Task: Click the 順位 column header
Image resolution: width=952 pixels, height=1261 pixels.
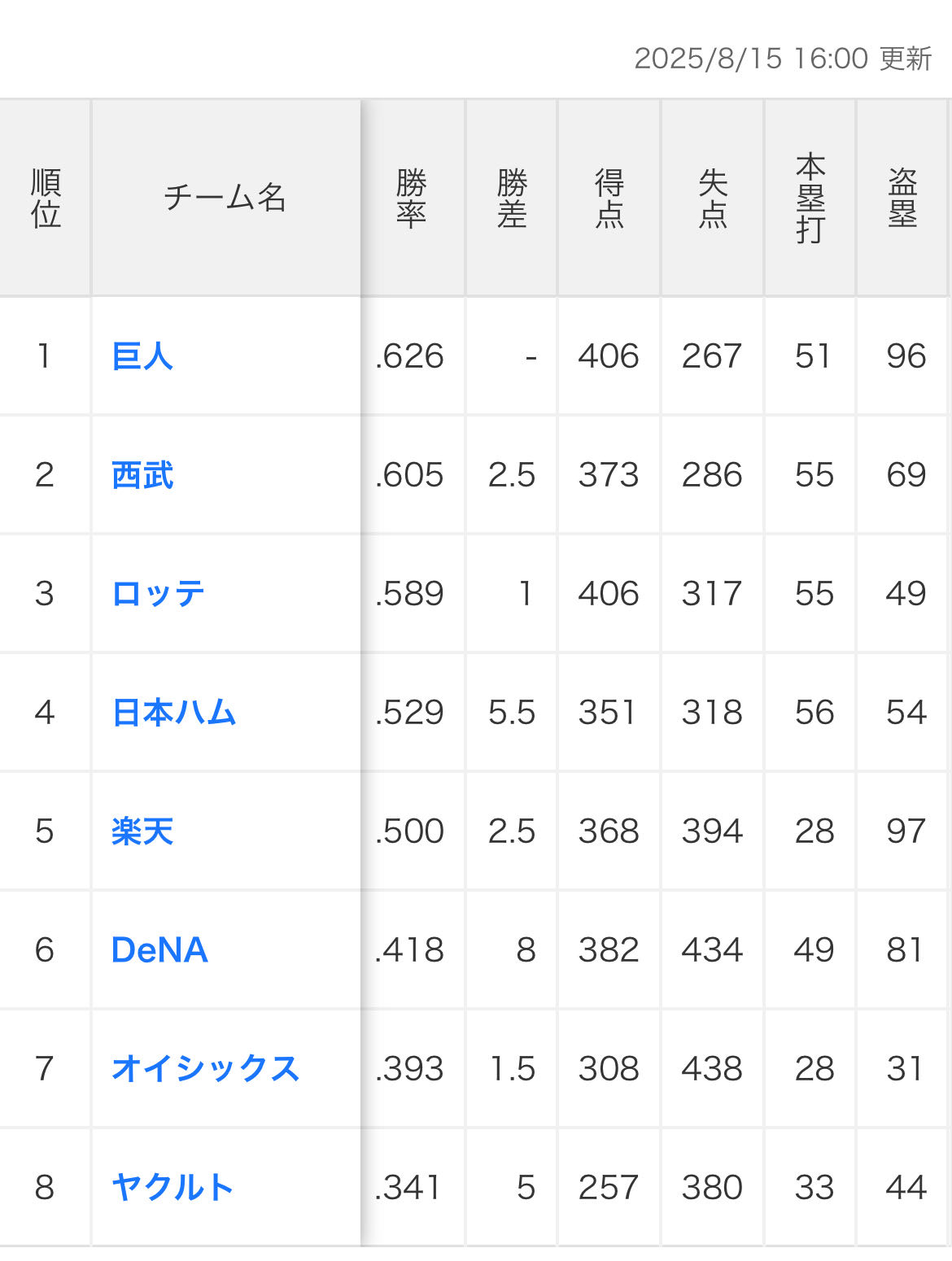Action: pyautogui.click(x=46, y=198)
